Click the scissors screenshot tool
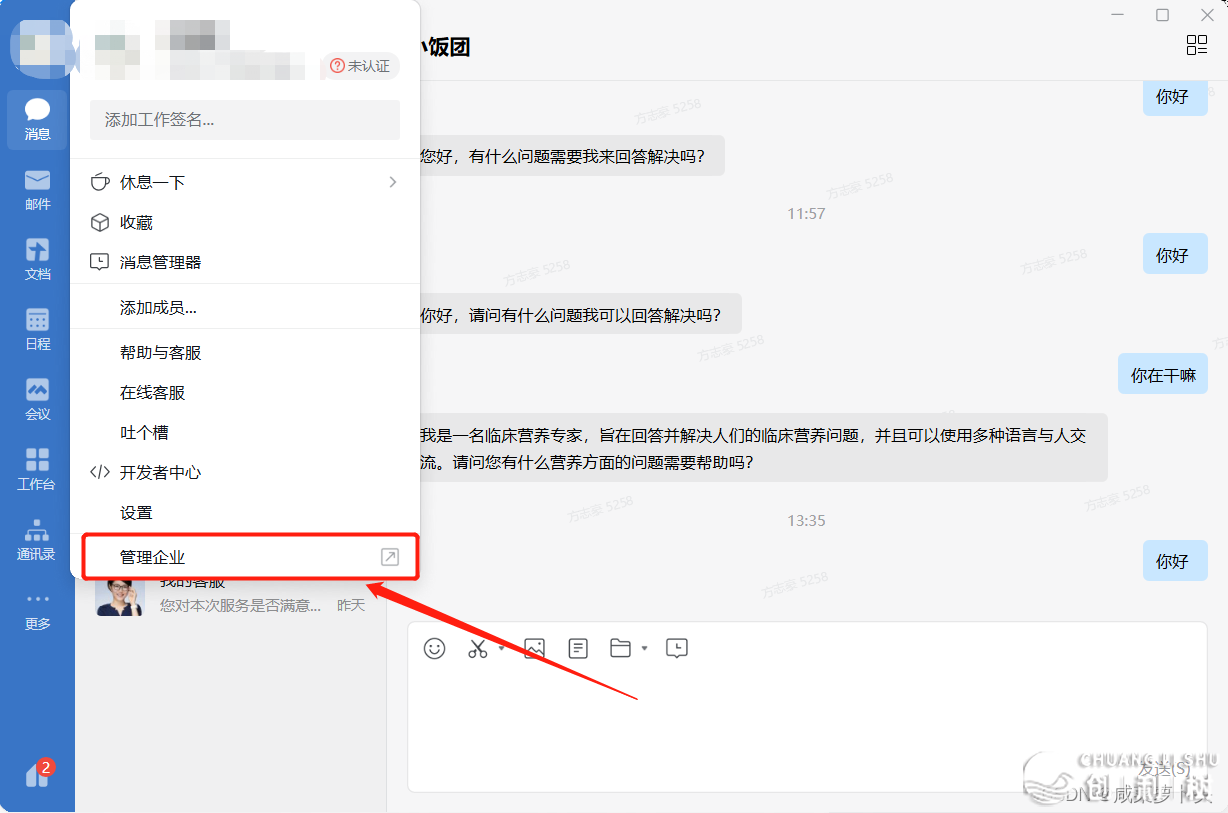 coord(477,648)
